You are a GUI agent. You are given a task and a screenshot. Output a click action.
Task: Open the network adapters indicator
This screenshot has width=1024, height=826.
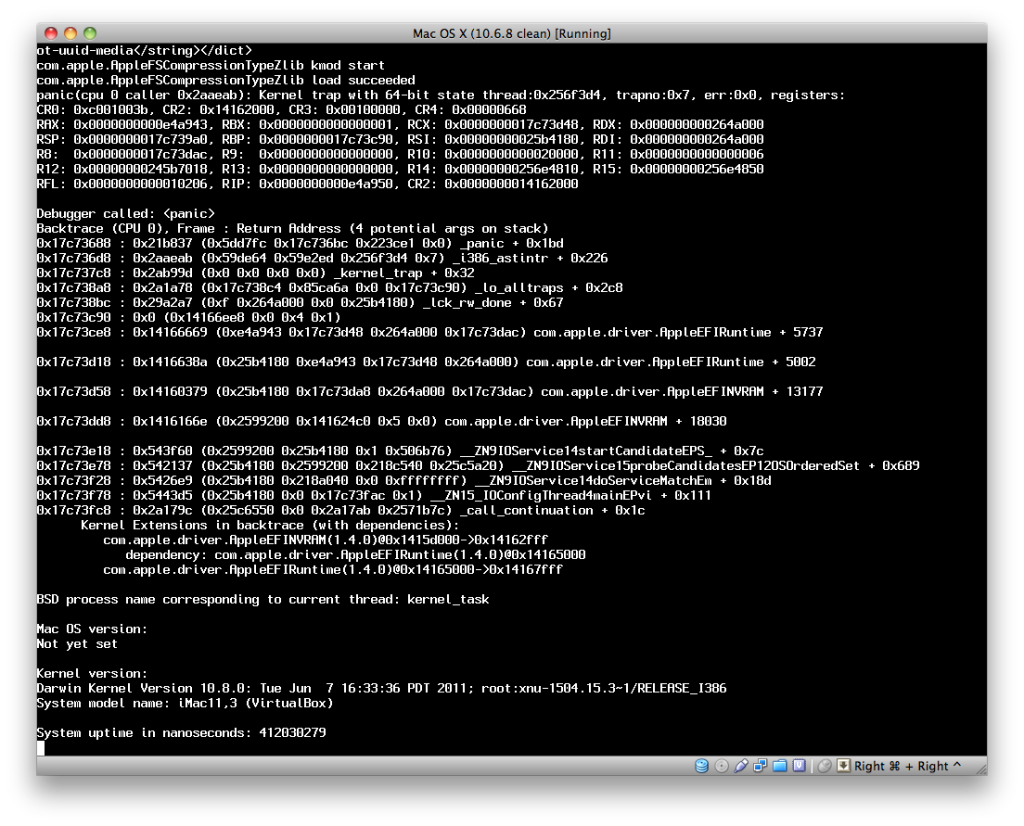pyautogui.click(x=760, y=766)
